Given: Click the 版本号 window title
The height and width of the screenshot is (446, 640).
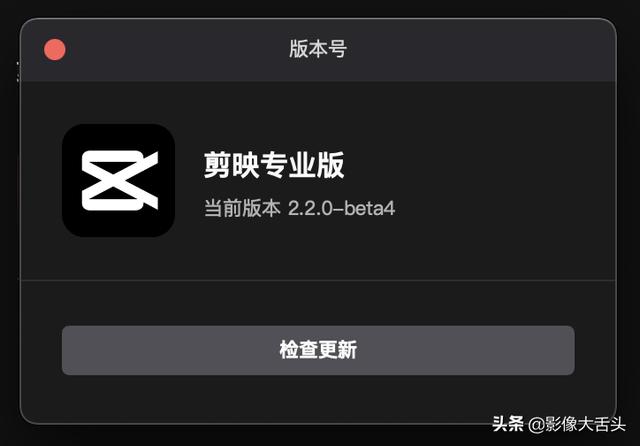Looking at the screenshot, I should (x=318, y=49).
